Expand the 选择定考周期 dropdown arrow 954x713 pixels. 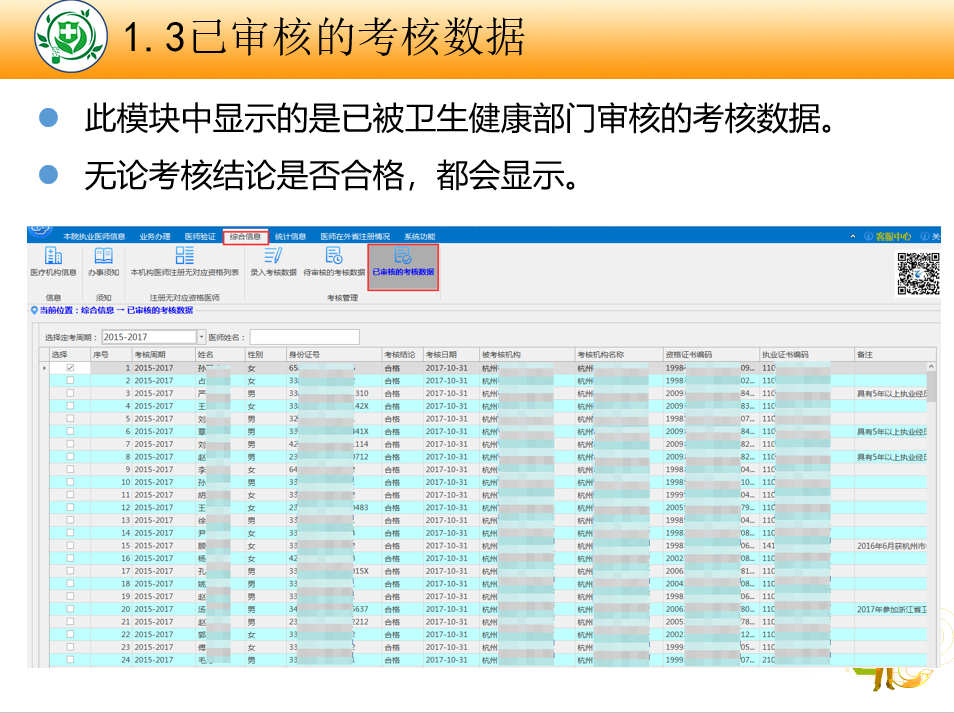click(201, 337)
